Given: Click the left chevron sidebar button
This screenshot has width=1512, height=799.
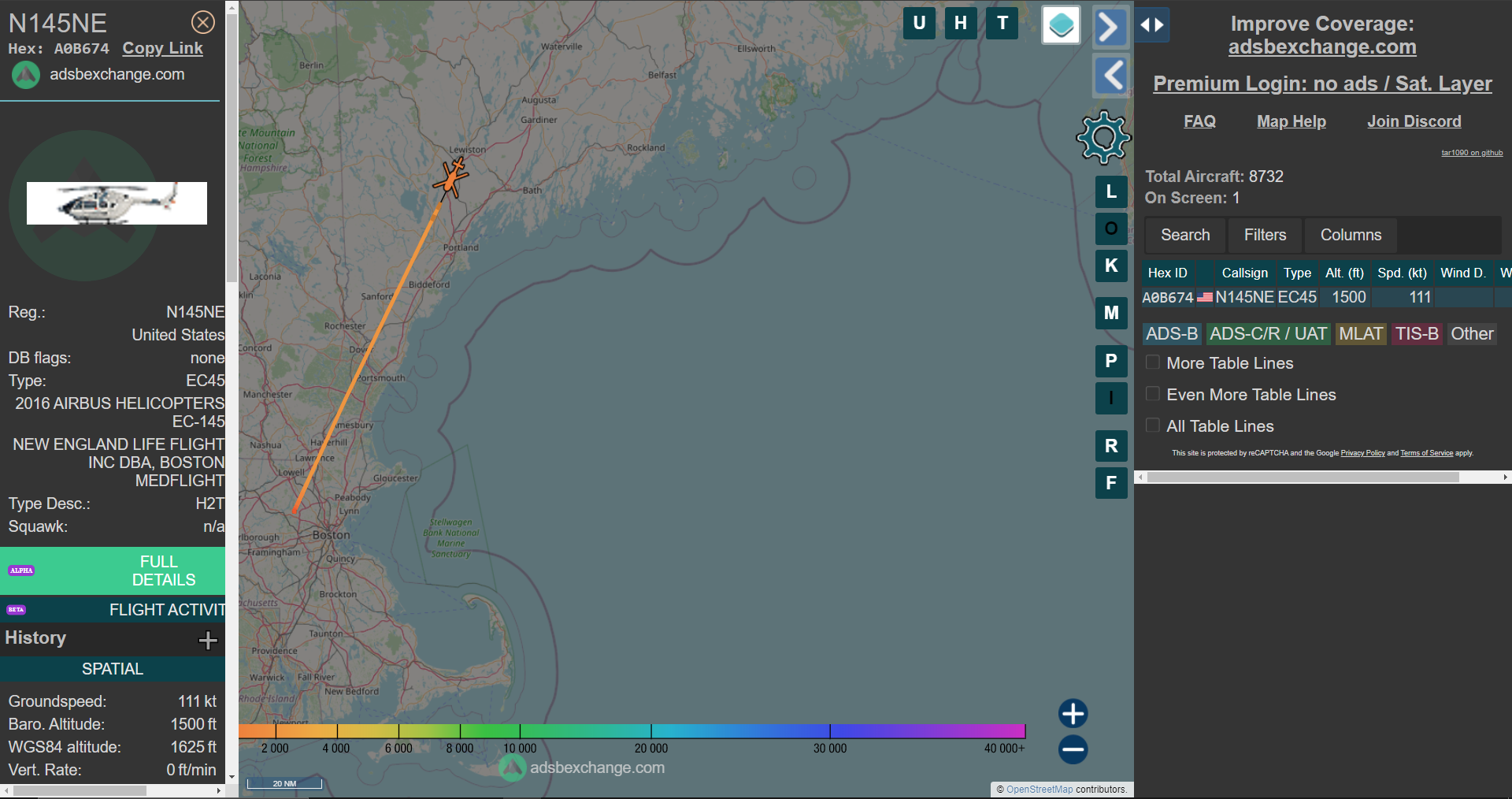Looking at the screenshot, I should 1111,76.
